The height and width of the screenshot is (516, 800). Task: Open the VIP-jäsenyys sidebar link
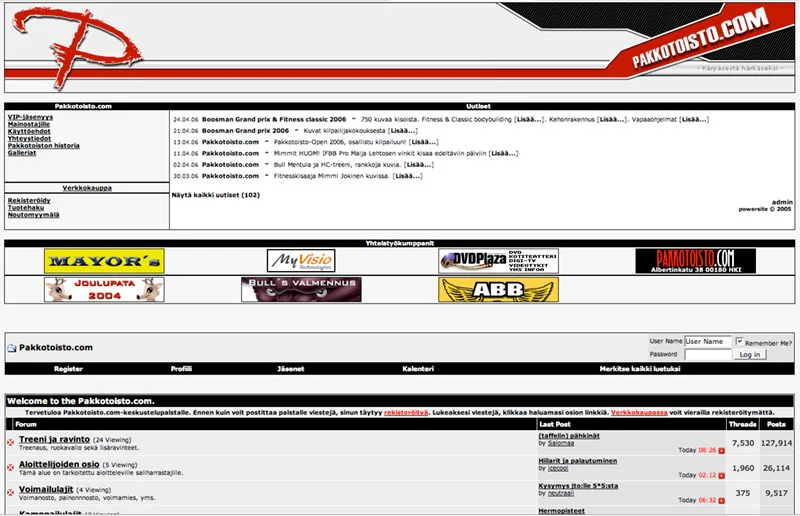tap(30, 117)
